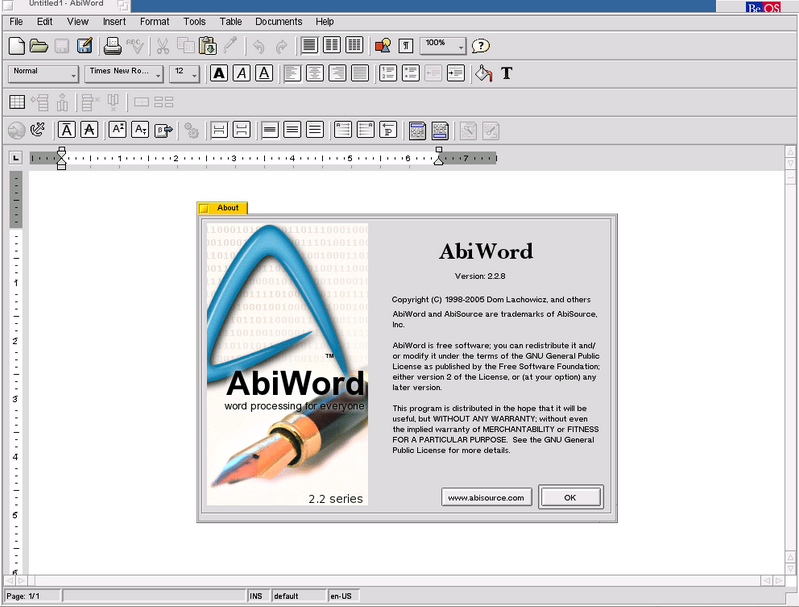The width and height of the screenshot is (799, 607).
Task: Click the www.abisource.com button
Action: click(x=485, y=497)
